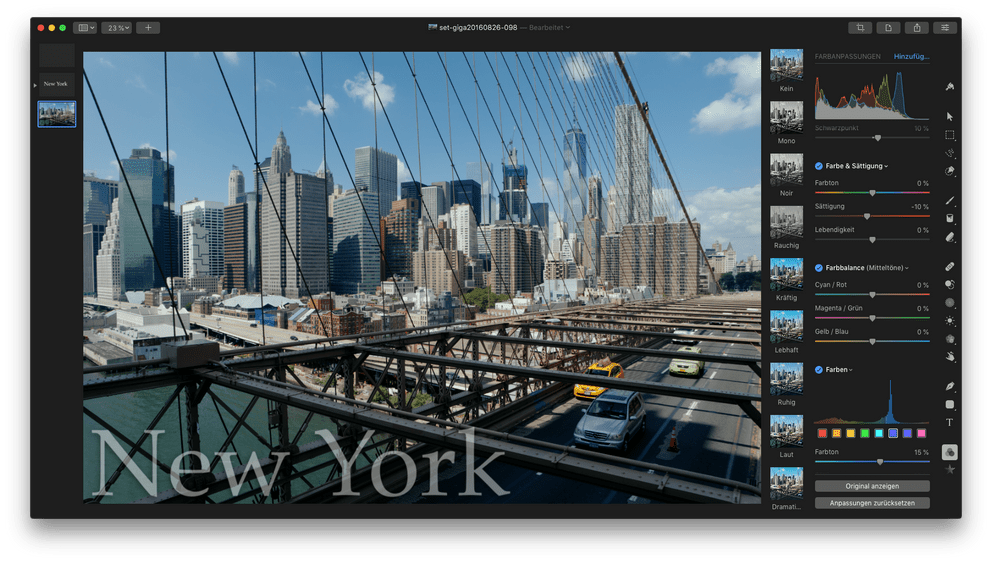Open the sidebar view options dropdown
Image resolution: width=992 pixels, height=562 pixels.
85,28
